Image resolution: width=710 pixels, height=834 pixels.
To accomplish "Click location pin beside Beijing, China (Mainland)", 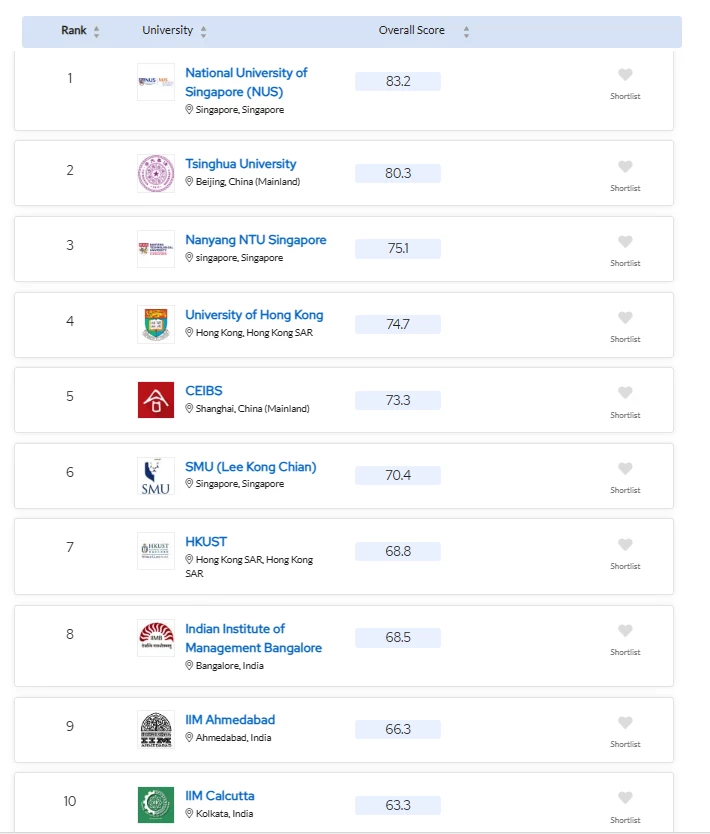I will pos(189,181).
